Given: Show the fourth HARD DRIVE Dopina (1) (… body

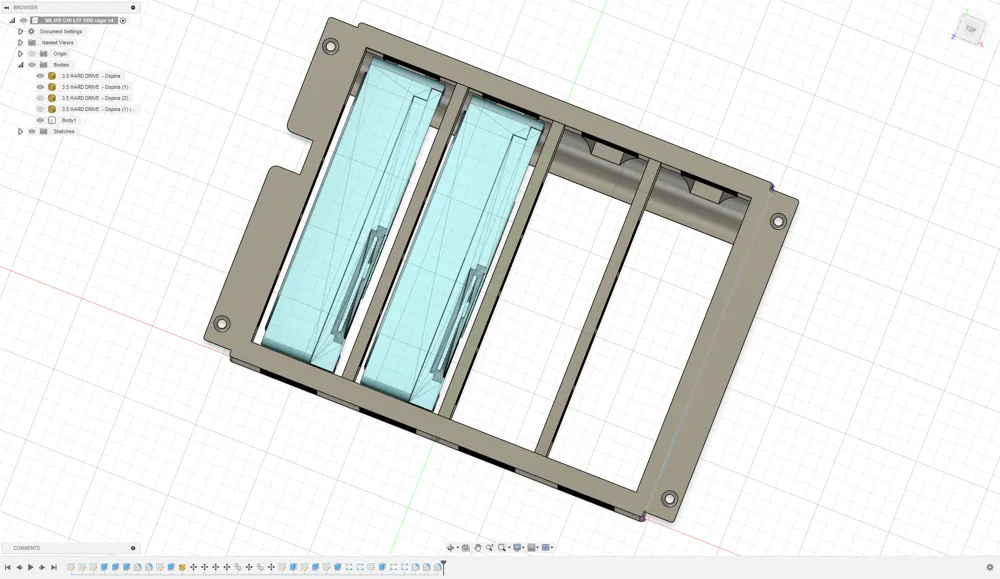Looking at the screenshot, I should (40, 109).
